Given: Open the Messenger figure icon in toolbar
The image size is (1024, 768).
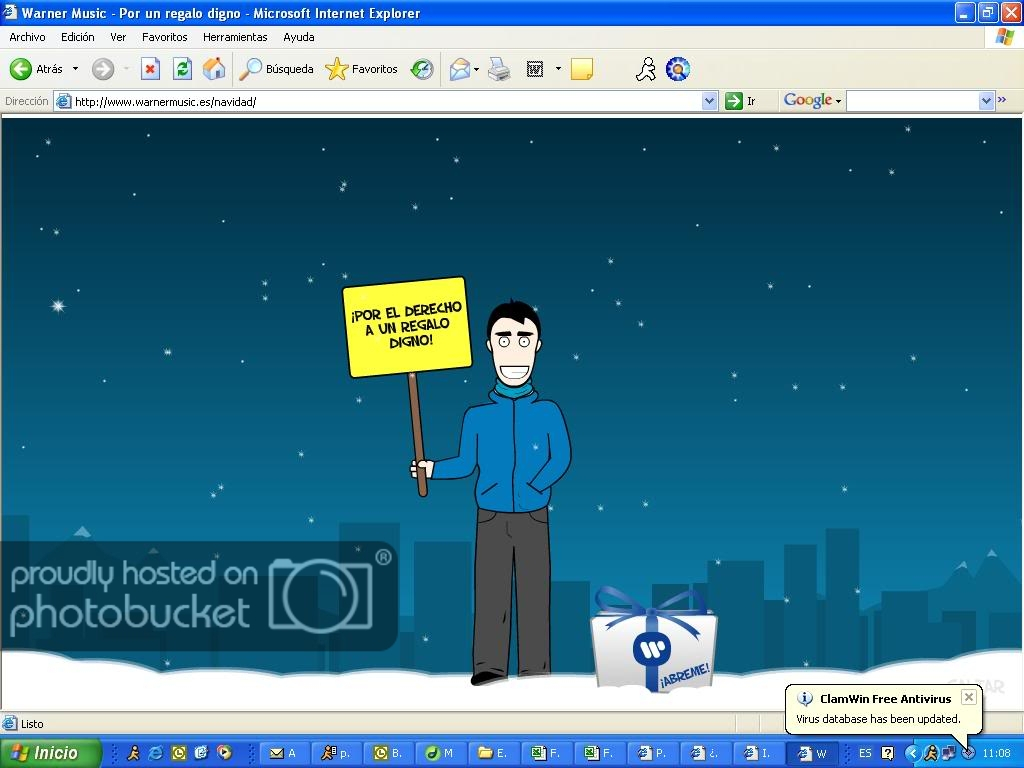Looking at the screenshot, I should click(x=646, y=69).
